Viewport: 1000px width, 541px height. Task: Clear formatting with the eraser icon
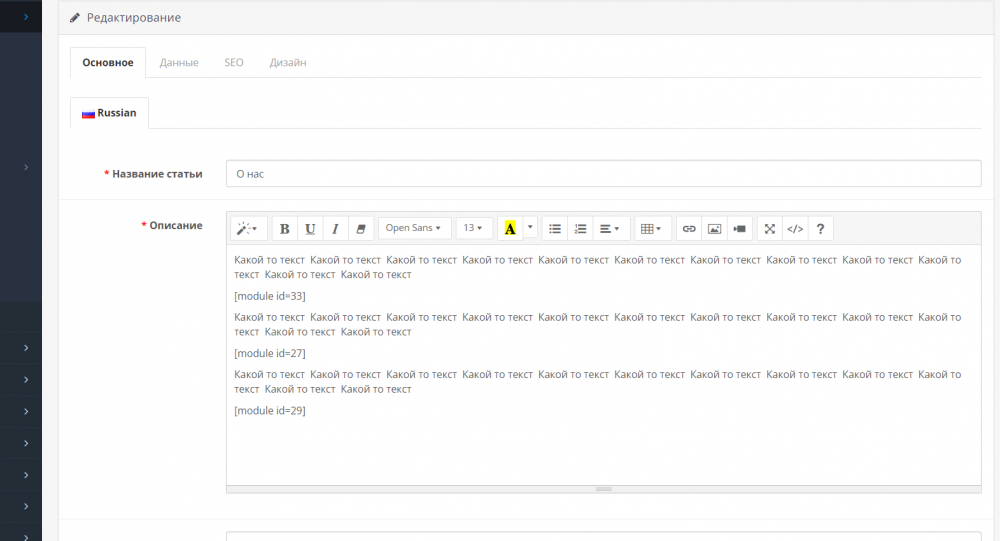[360, 228]
